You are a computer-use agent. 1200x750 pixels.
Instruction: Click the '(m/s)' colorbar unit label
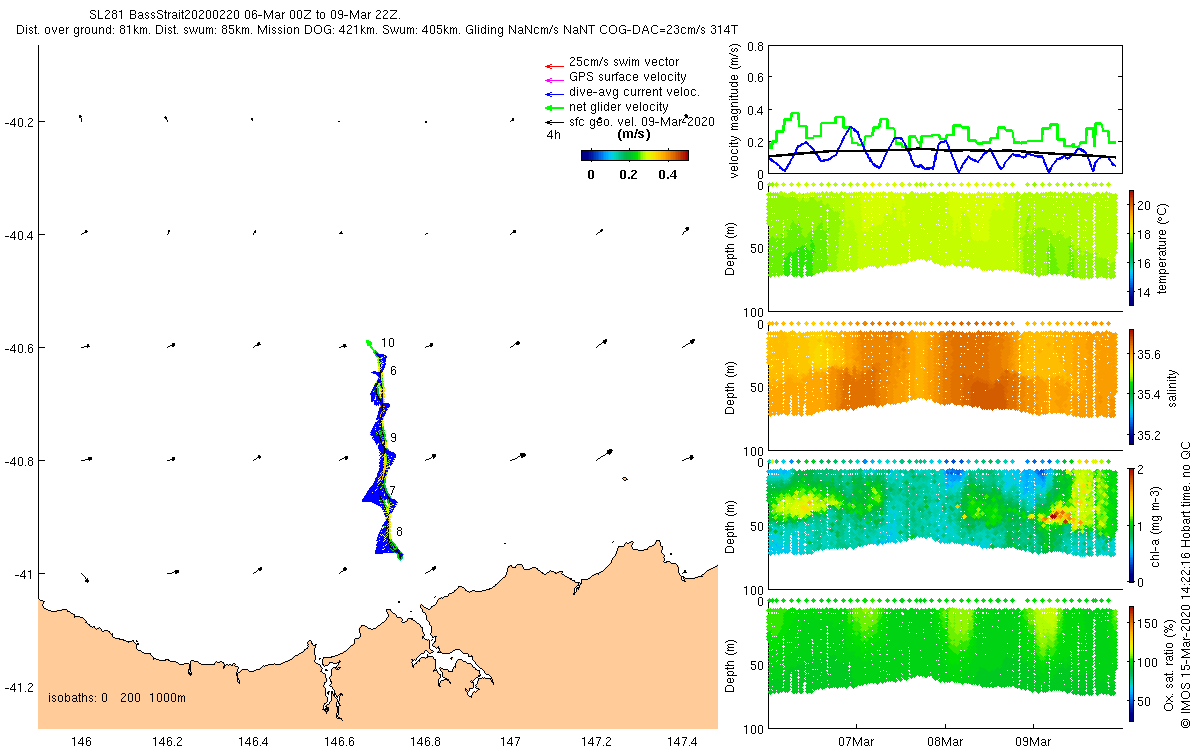pyautogui.click(x=634, y=135)
